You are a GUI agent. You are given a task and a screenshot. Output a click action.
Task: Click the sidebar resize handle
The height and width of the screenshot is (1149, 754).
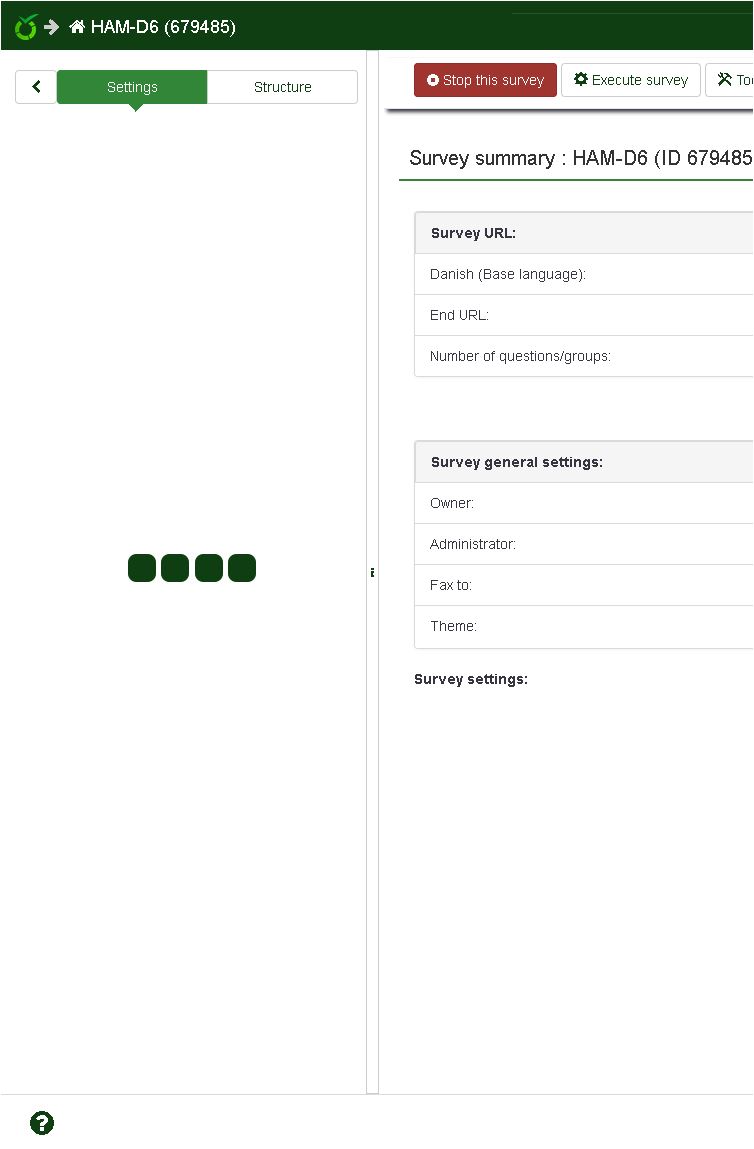point(372,573)
